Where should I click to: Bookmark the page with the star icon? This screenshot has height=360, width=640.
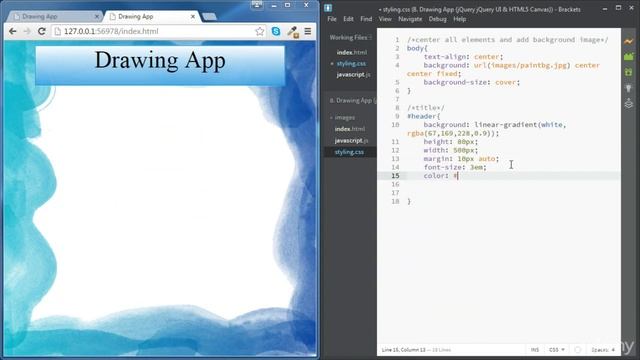260,31
